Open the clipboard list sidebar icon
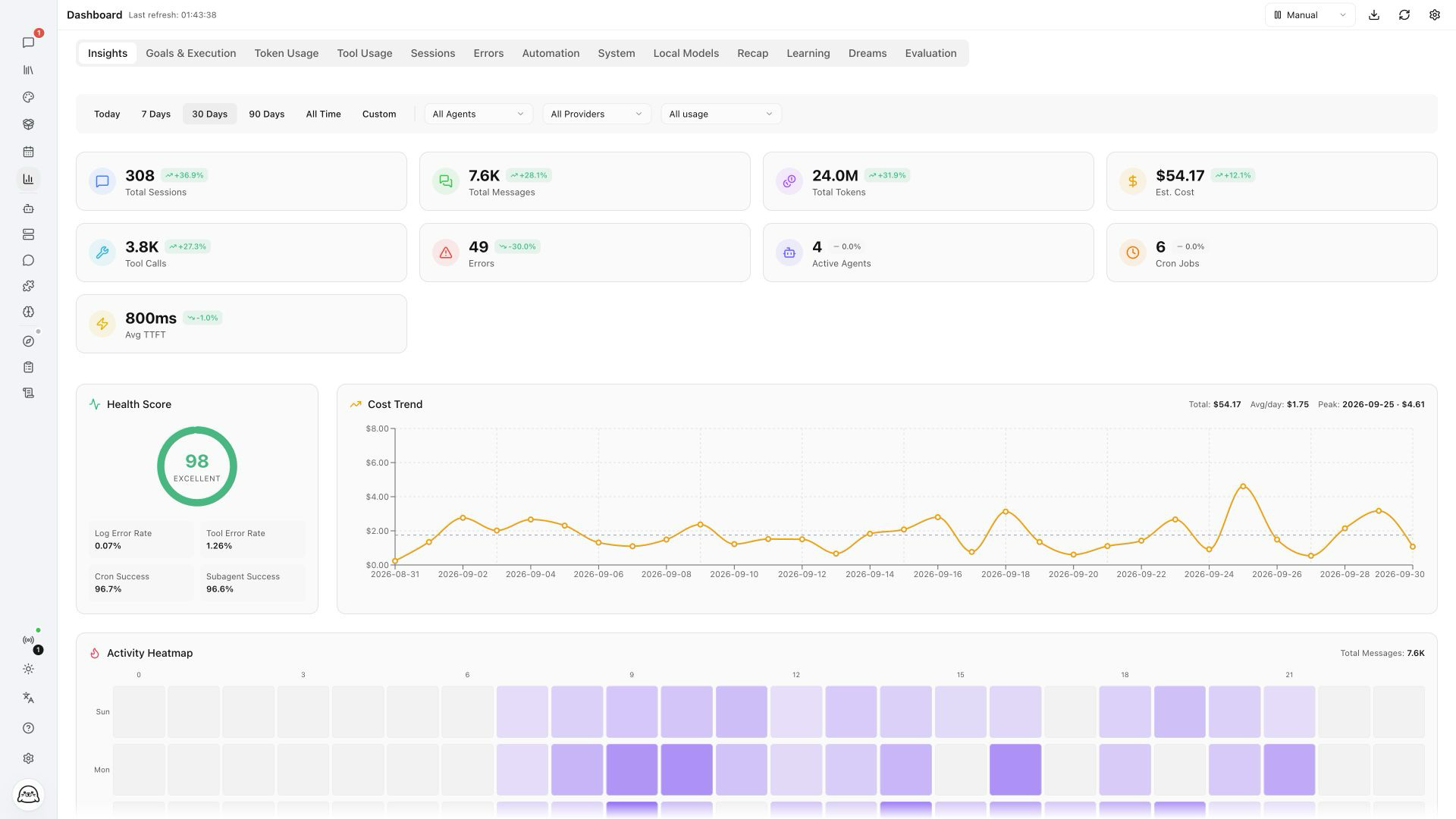The height and width of the screenshot is (819, 1456). 29,367
